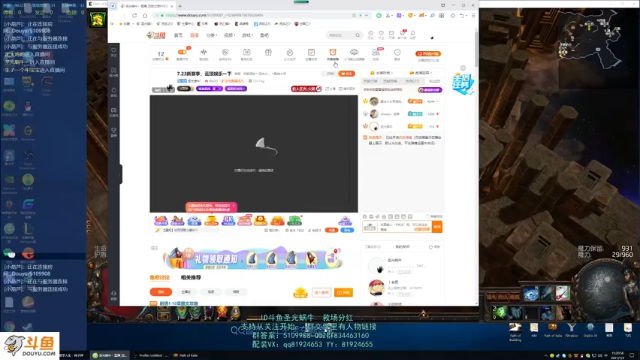Open the history clock icon in header
The height and width of the screenshot is (360, 640).
[370, 34]
